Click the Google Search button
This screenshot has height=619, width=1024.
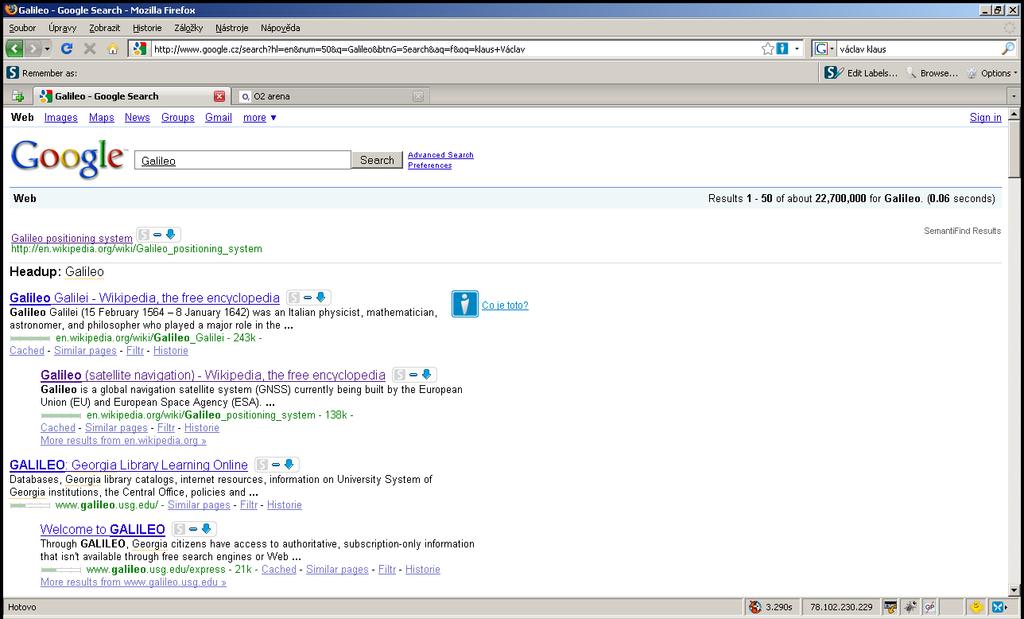377,160
